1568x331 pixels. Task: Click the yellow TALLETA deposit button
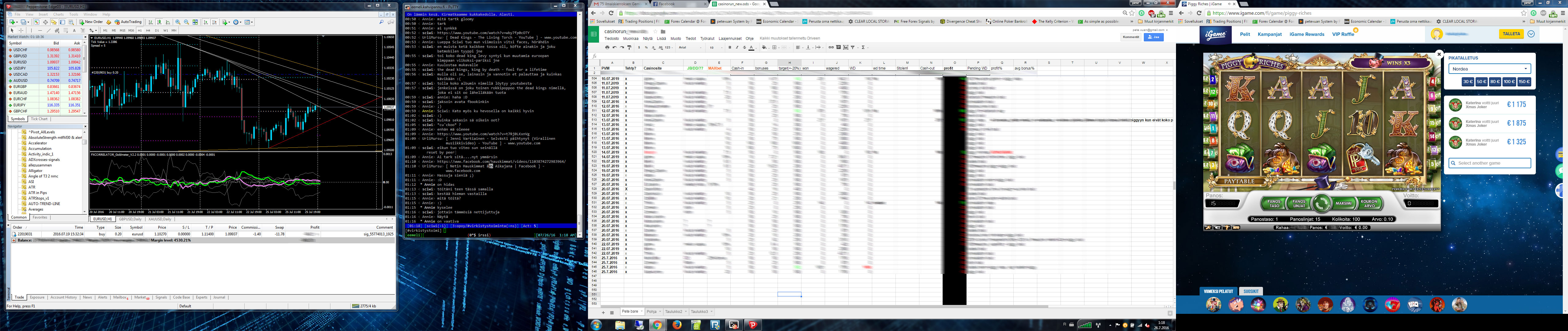1511,34
